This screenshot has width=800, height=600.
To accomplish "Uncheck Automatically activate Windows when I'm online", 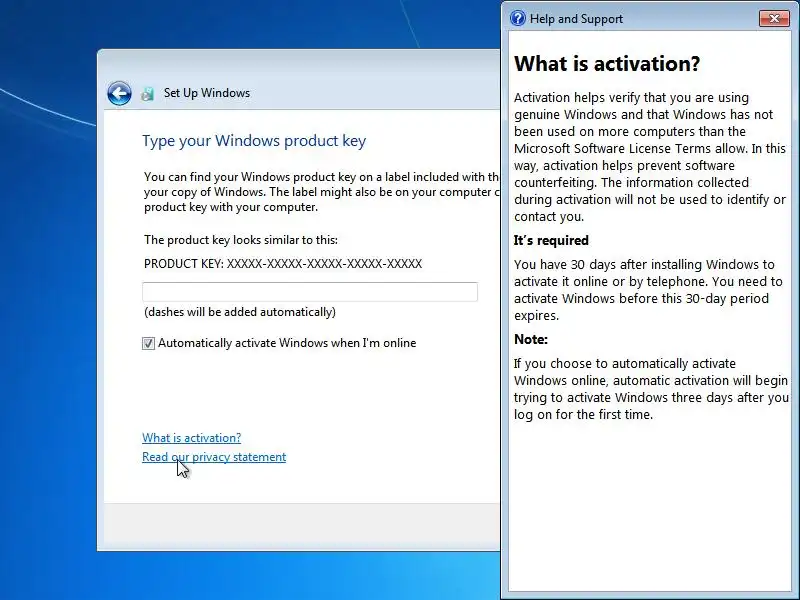I will (x=148, y=343).
